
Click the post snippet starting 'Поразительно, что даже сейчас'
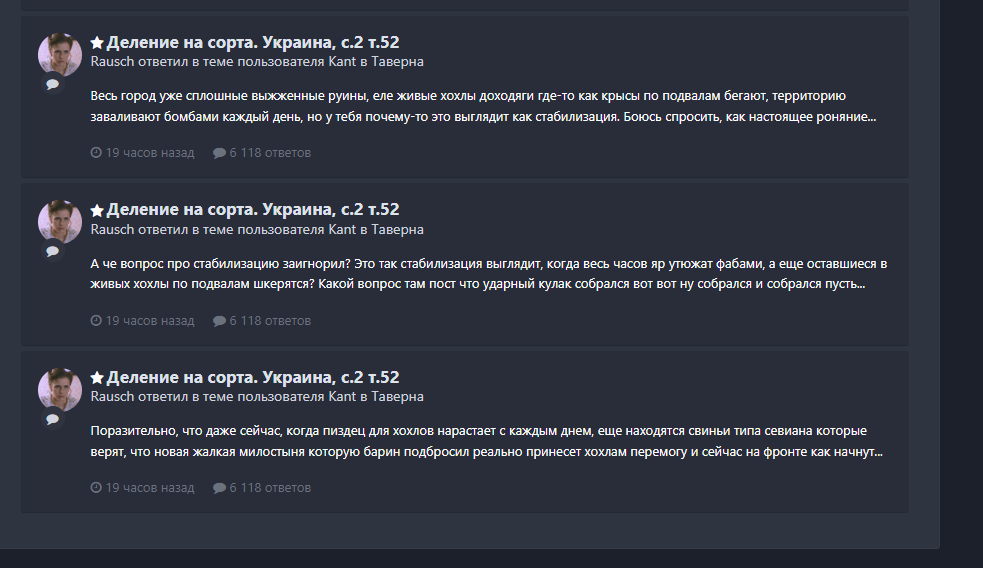[x=486, y=441]
